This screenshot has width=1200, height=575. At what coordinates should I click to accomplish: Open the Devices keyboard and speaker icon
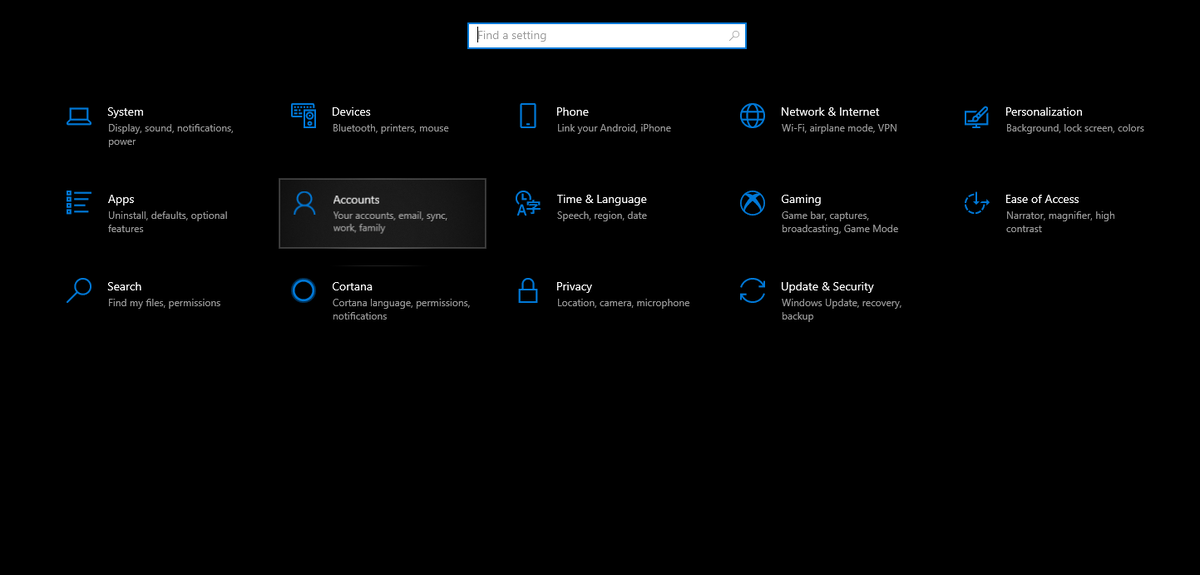(x=304, y=116)
